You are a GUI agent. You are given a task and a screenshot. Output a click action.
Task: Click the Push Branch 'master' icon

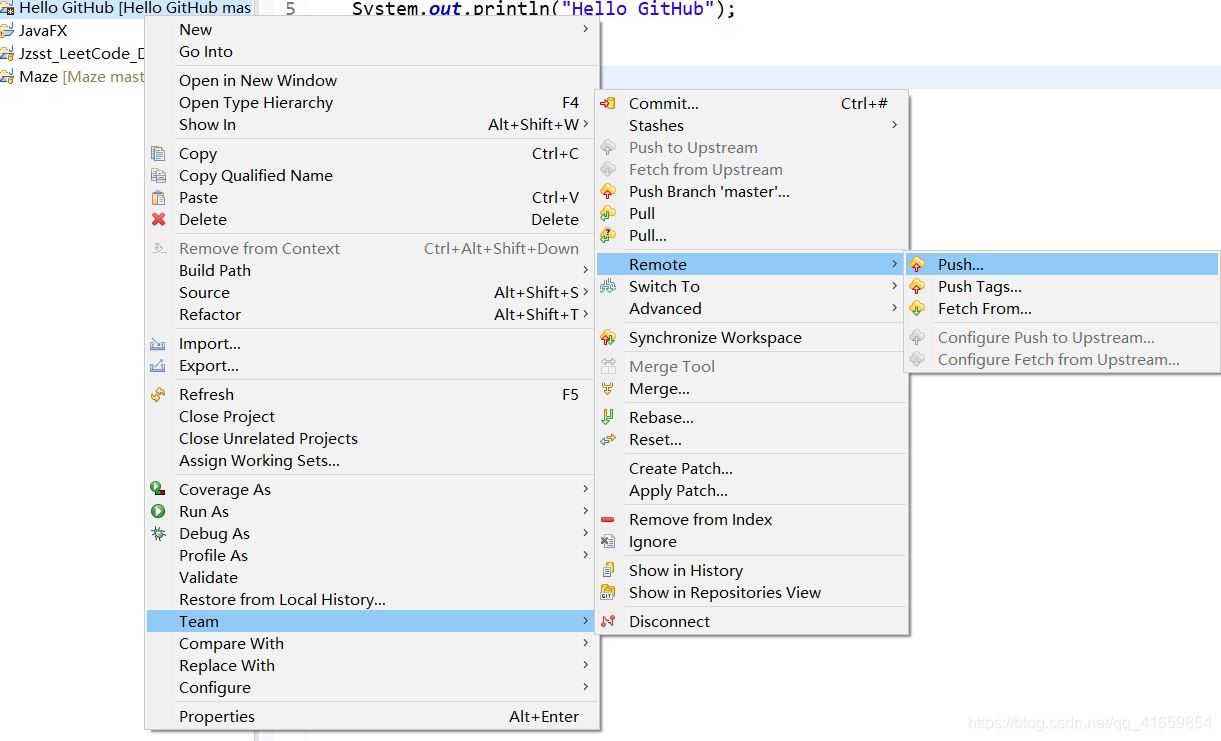607,191
